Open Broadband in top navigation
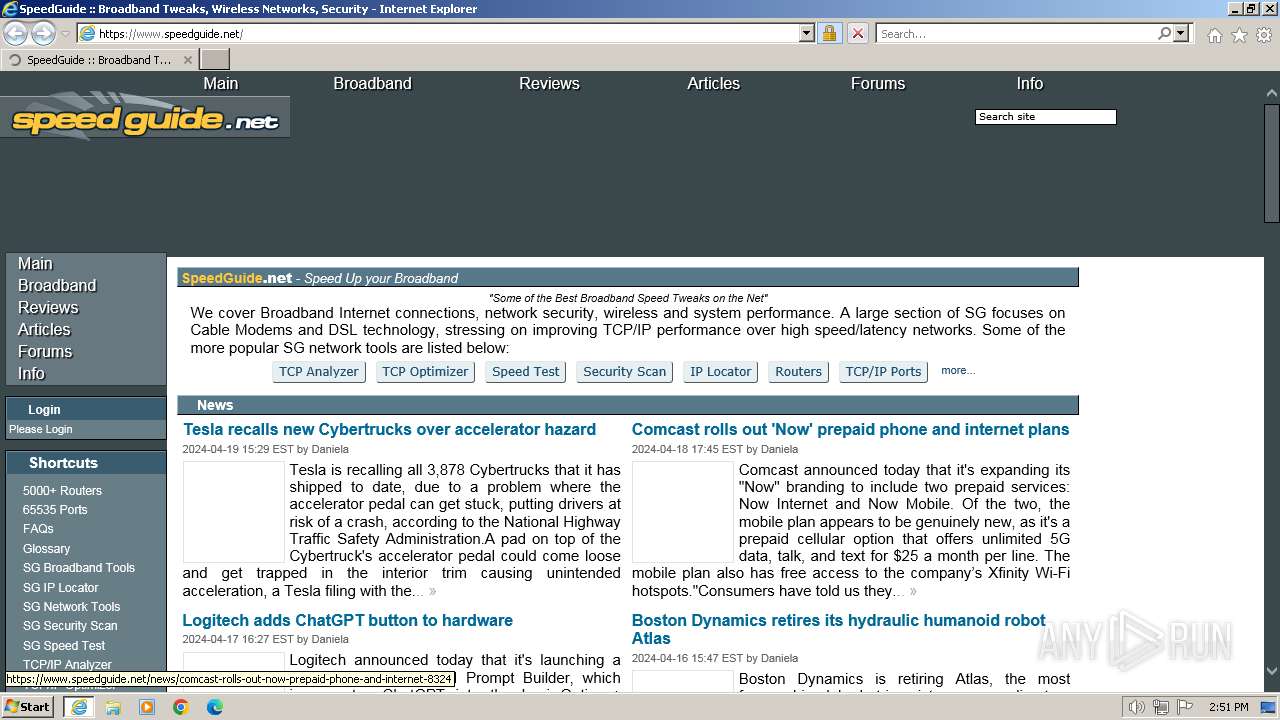Screen dimensions: 1280x720 [372, 84]
